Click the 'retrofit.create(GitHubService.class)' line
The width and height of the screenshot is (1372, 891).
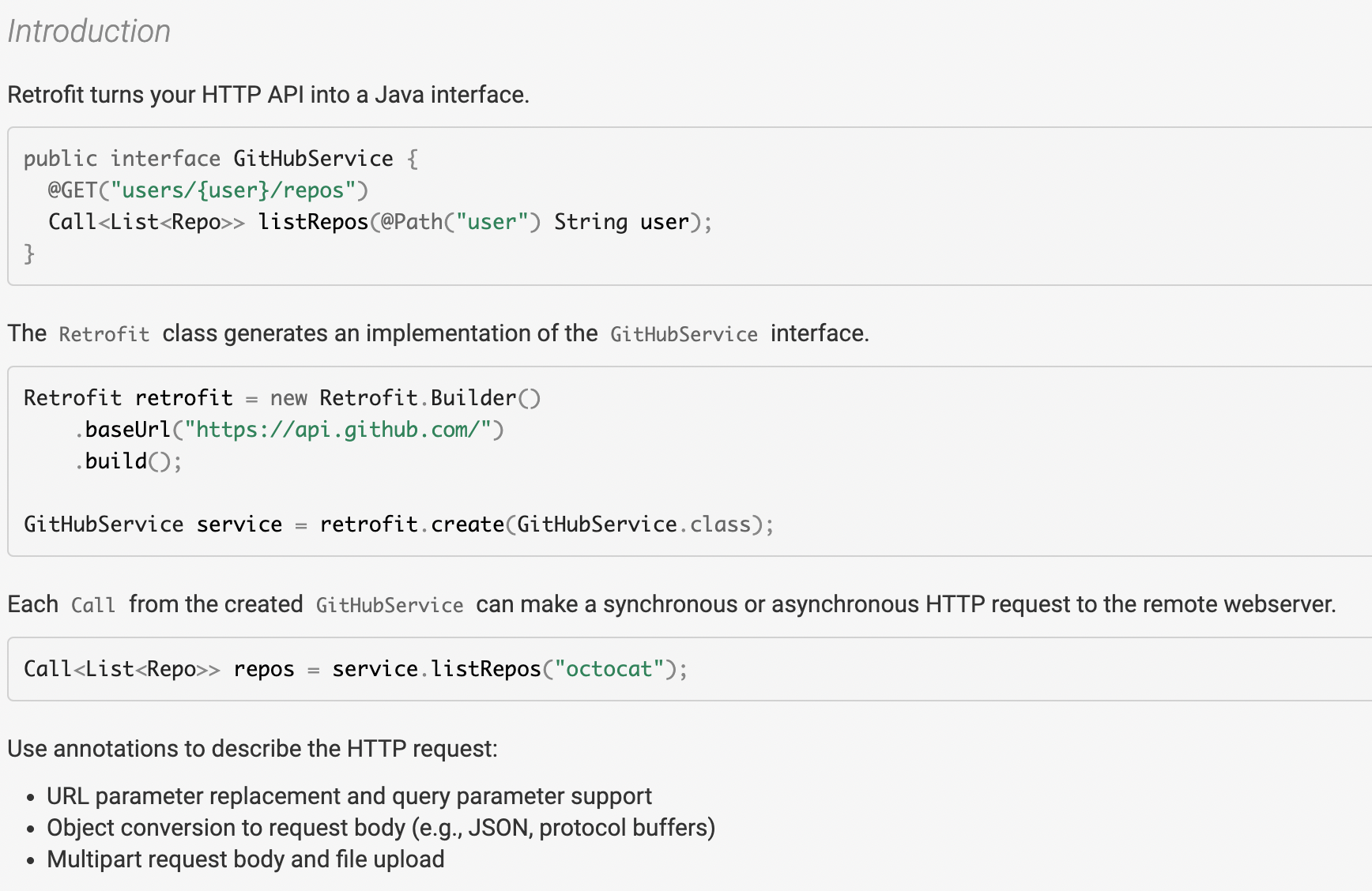point(398,524)
